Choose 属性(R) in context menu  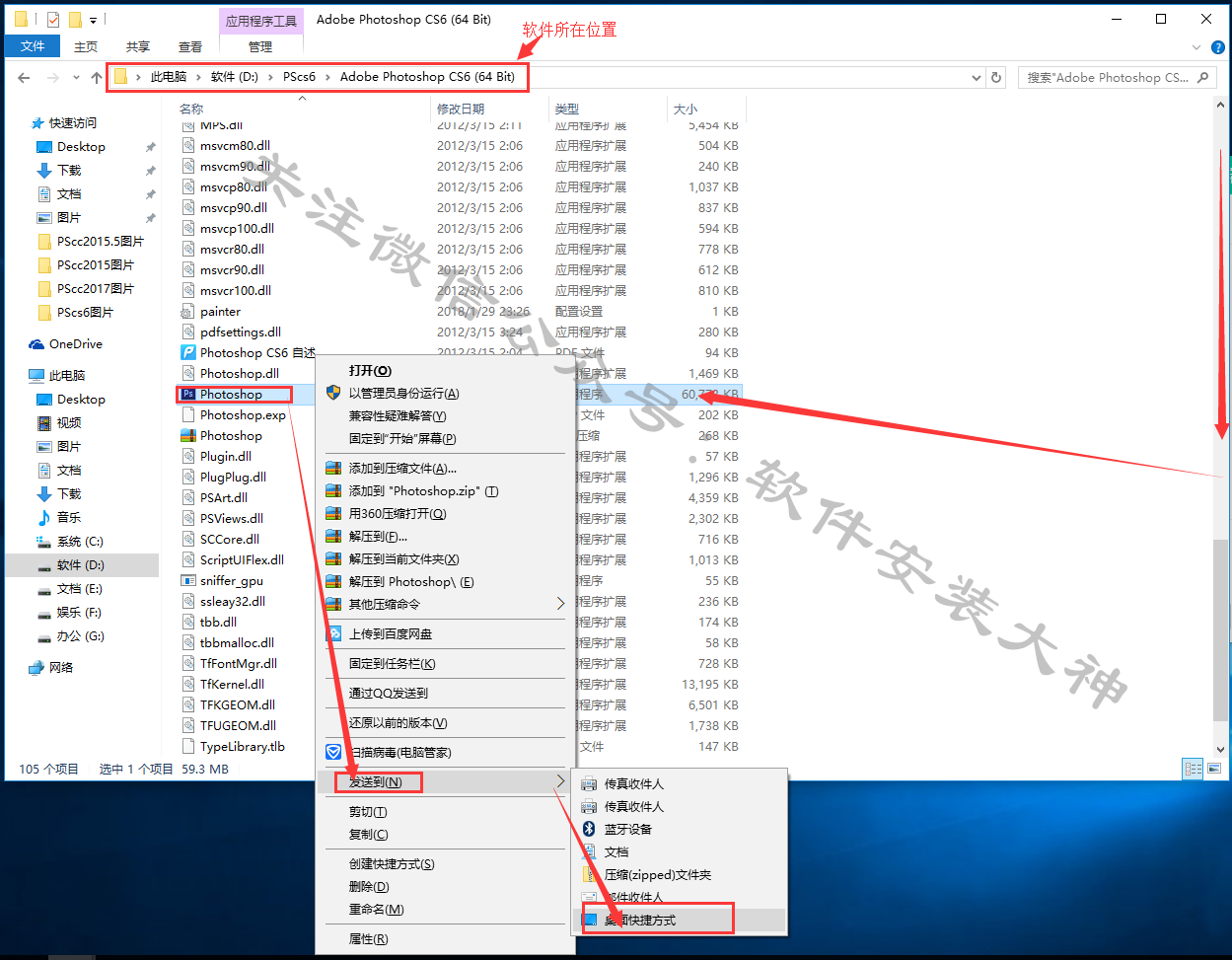coord(445,938)
